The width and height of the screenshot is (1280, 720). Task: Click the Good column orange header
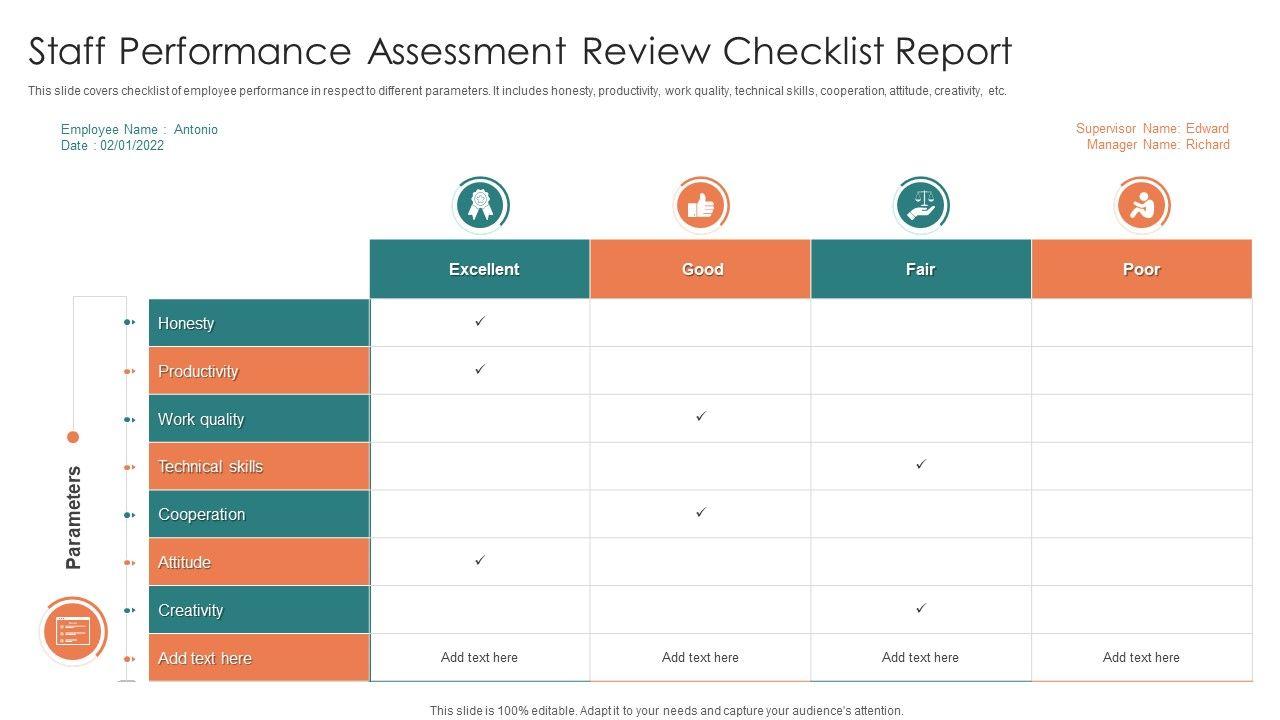tap(701, 269)
